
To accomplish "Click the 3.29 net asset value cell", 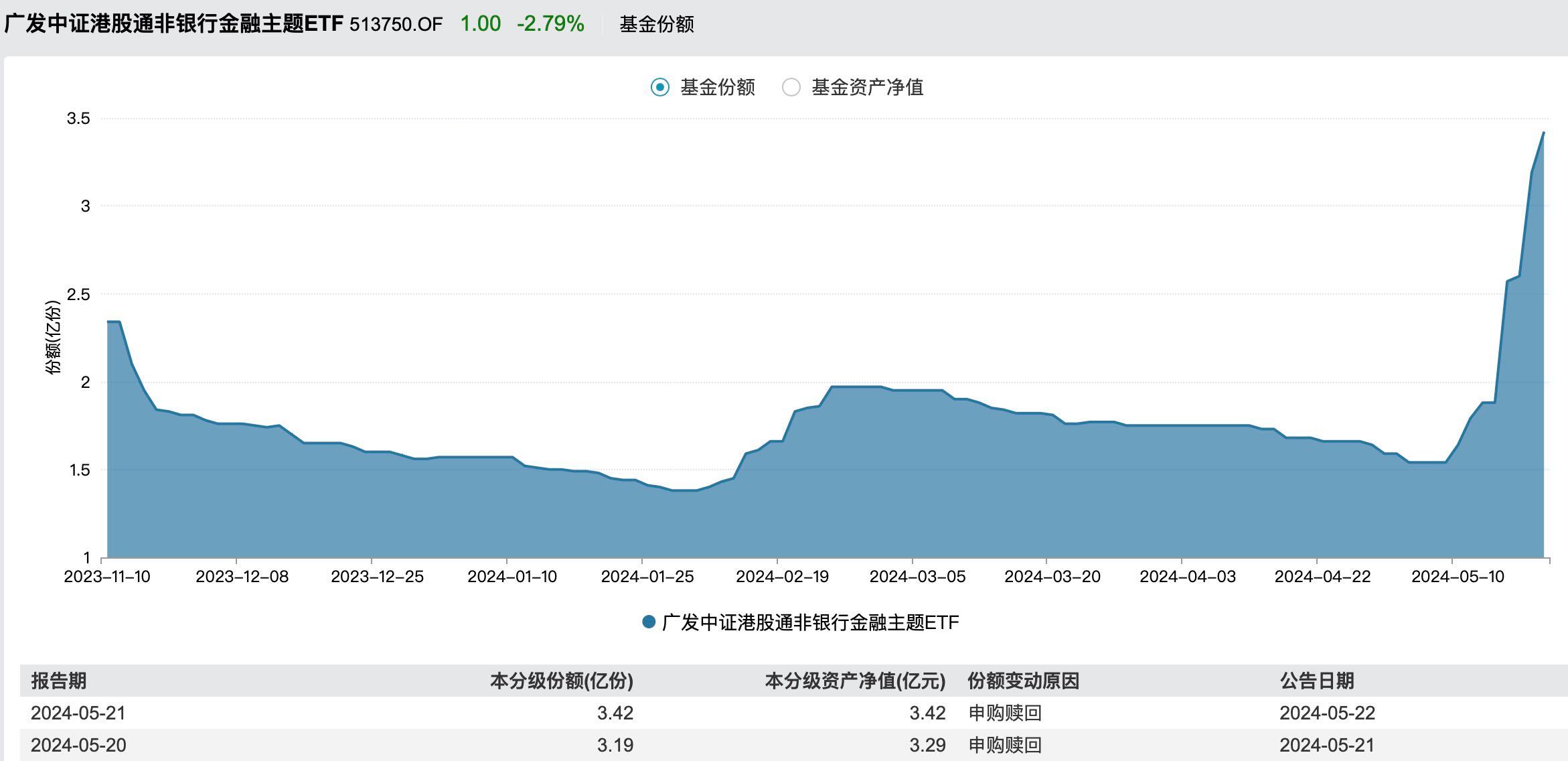I will 927,745.
